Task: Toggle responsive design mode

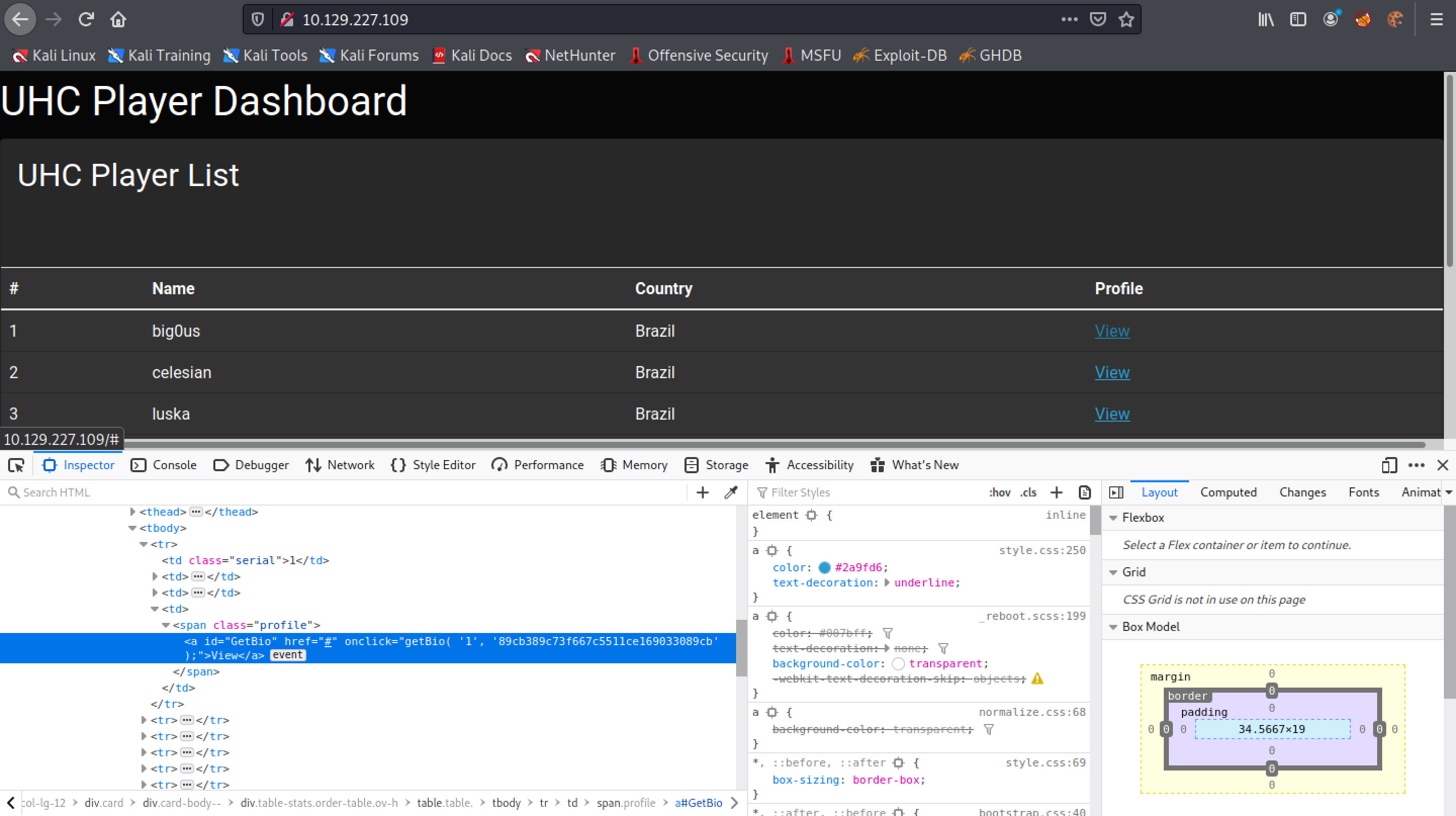Action: (1389, 465)
